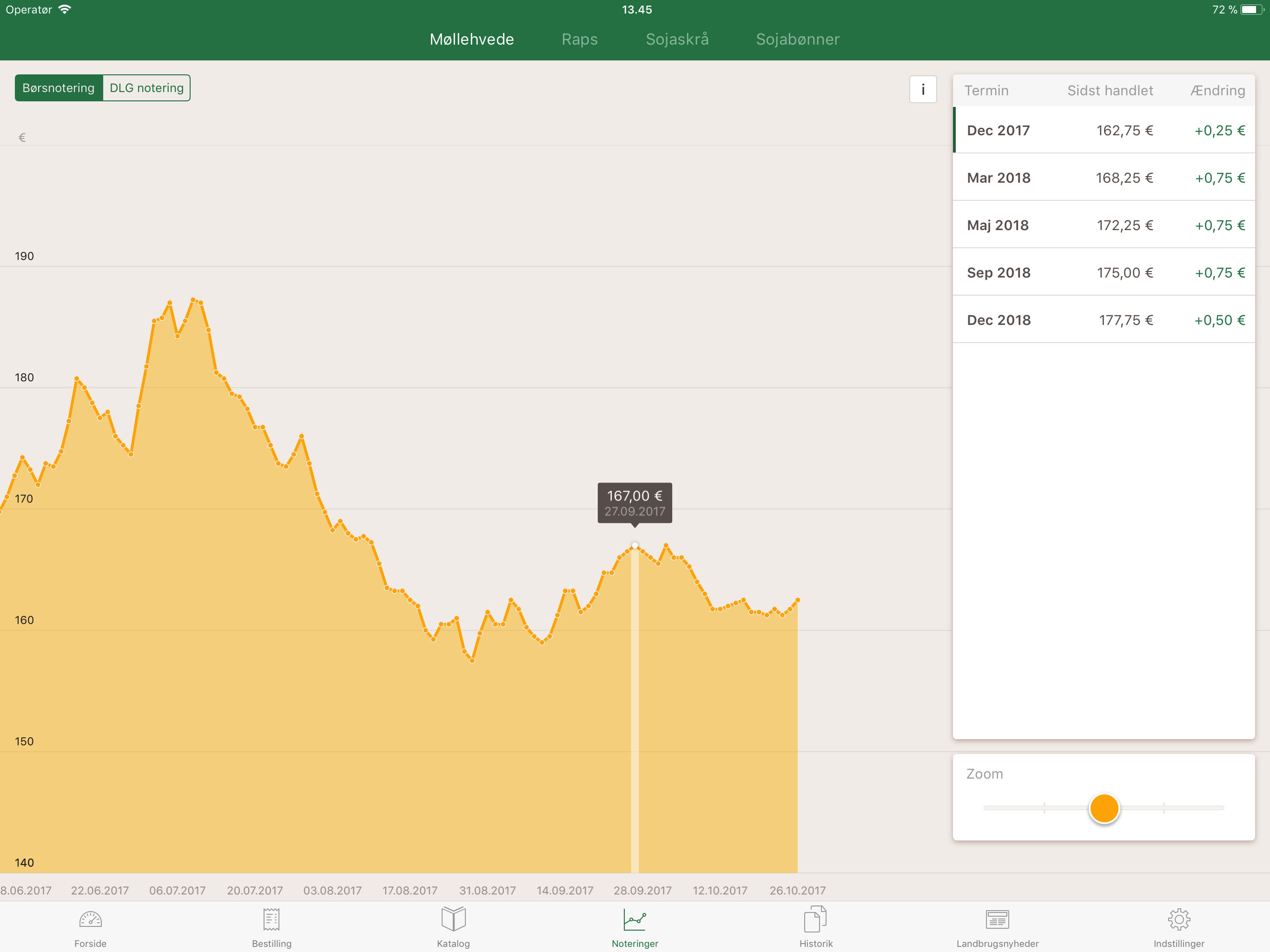
Task: Tap the Noteringer chart icon
Action: (635, 920)
